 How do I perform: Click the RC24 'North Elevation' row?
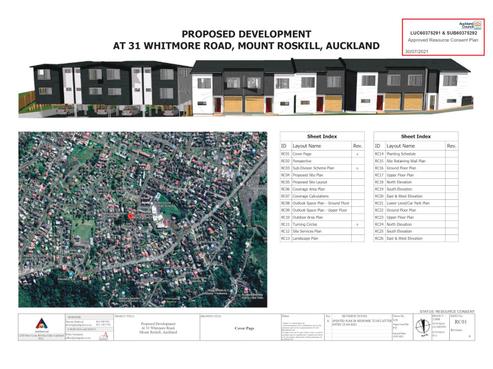click(416, 224)
